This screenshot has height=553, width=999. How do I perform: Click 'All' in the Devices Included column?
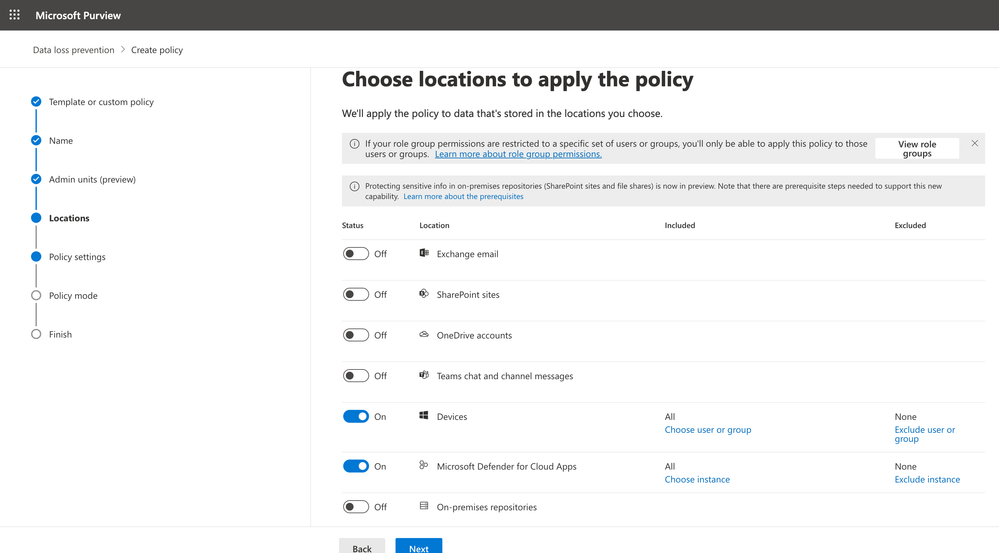[670, 417]
